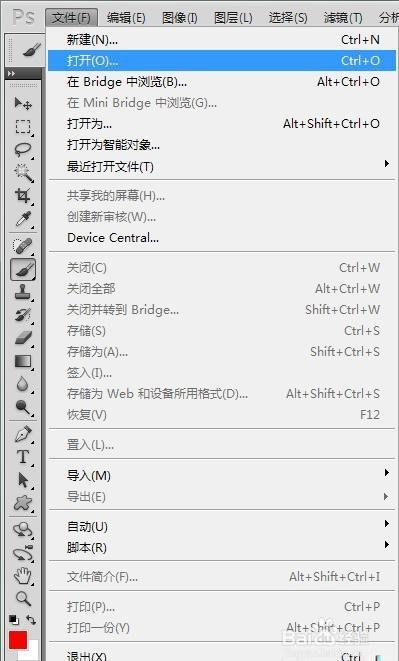Image resolution: width=399 pixels, height=661 pixels.
Task: Select the Rectangular Marquee tool
Action: point(23,126)
